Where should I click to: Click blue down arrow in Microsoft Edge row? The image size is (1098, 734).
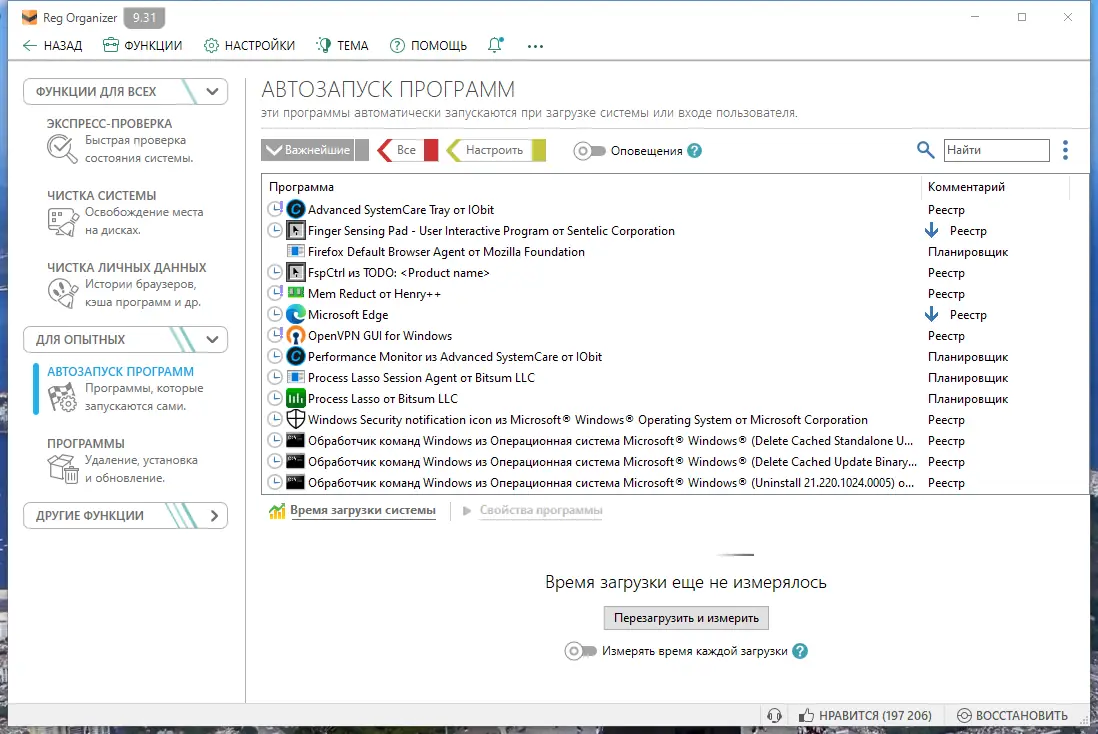pyautogui.click(x=931, y=314)
